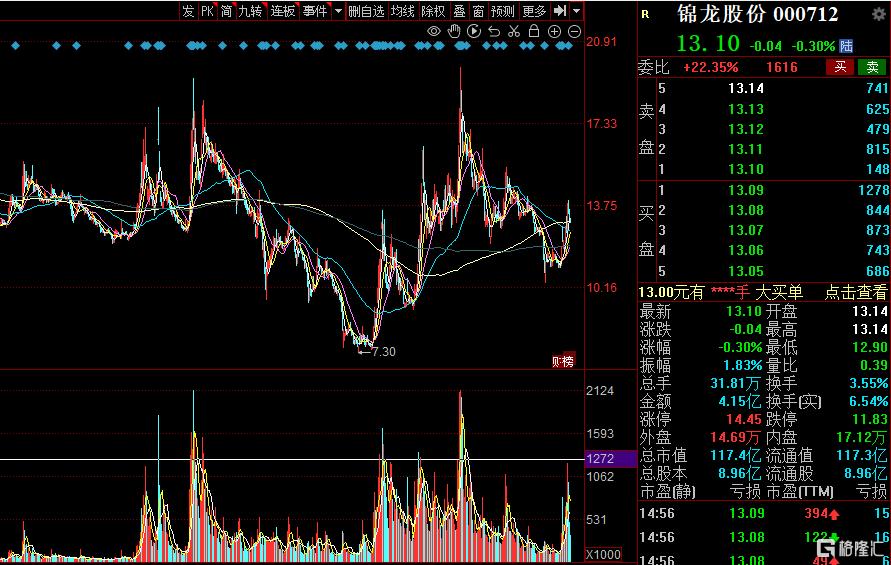Collapse side panel with arrow-bar icon
891x565 pixels.
click(560, 10)
